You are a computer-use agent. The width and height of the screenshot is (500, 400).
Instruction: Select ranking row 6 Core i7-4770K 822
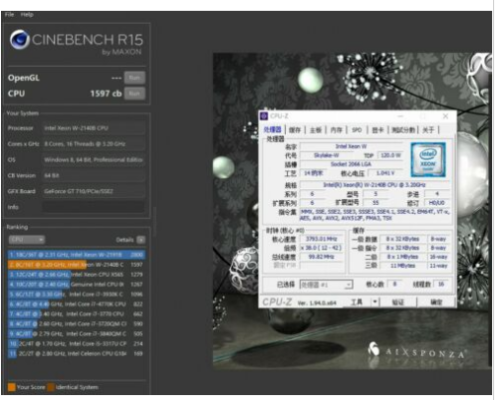(x=76, y=304)
